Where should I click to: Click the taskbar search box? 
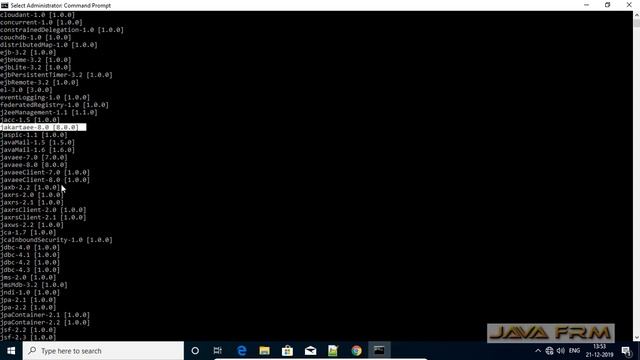103,351
